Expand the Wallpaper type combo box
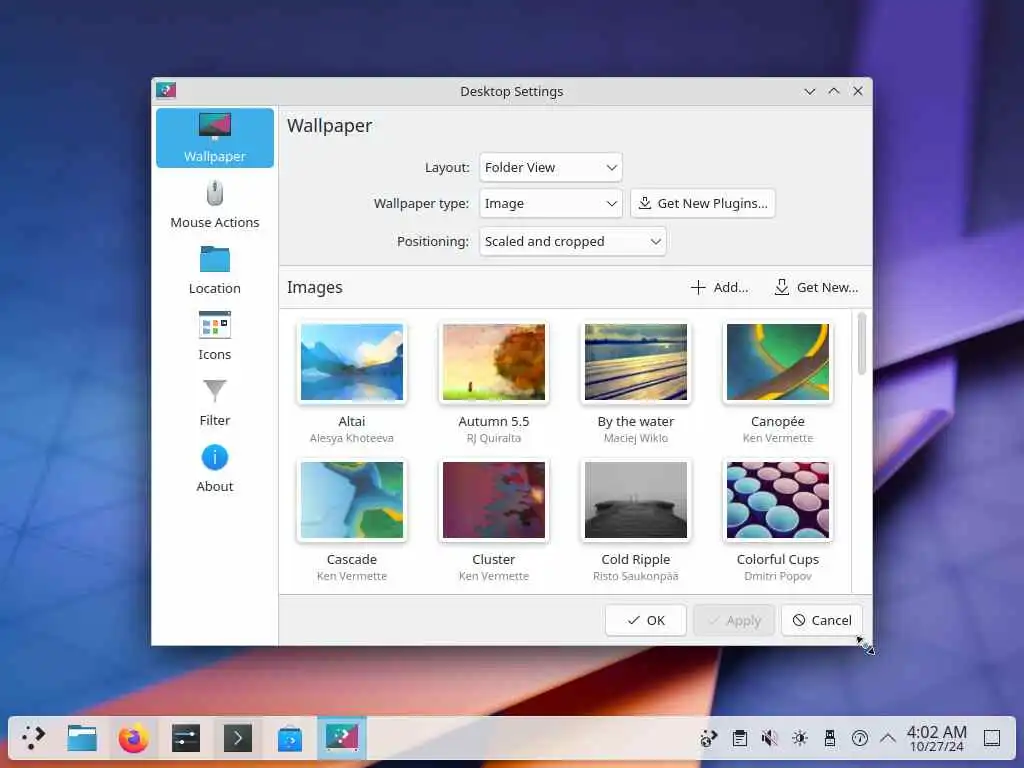This screenshot has width=1024, height=768. coord(550,203)
